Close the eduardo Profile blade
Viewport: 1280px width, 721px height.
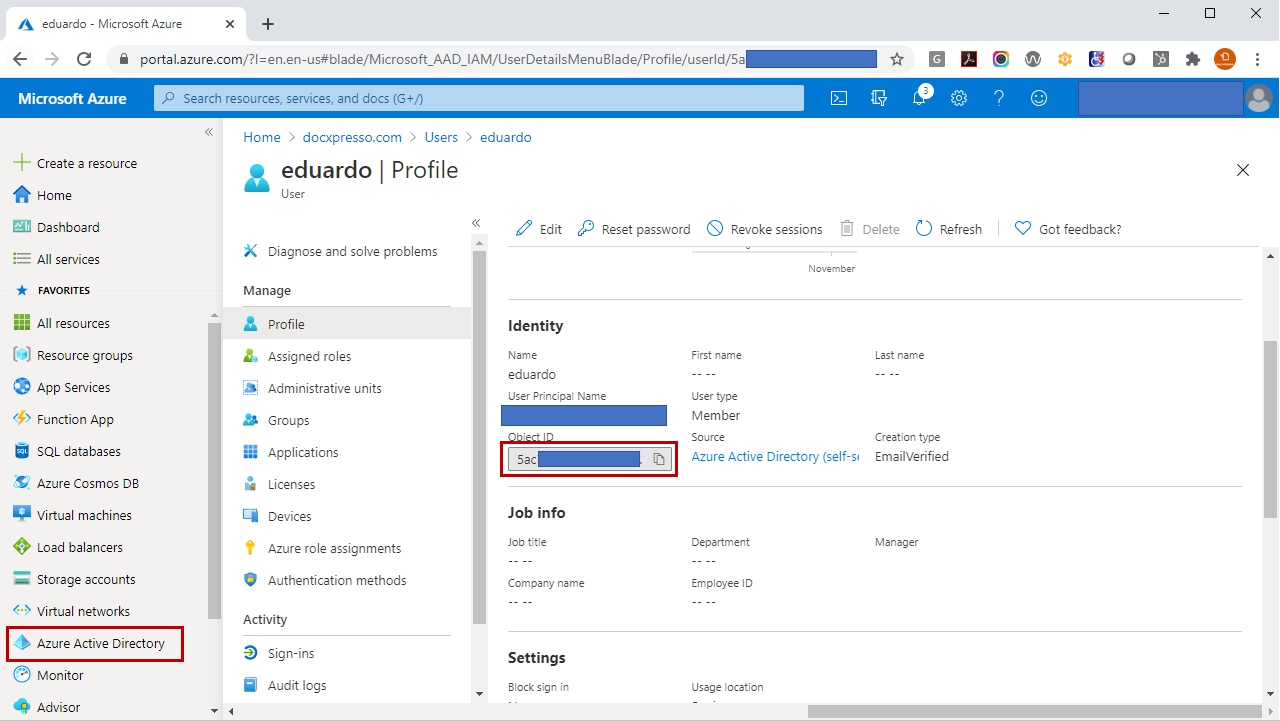pos(1243,170)
